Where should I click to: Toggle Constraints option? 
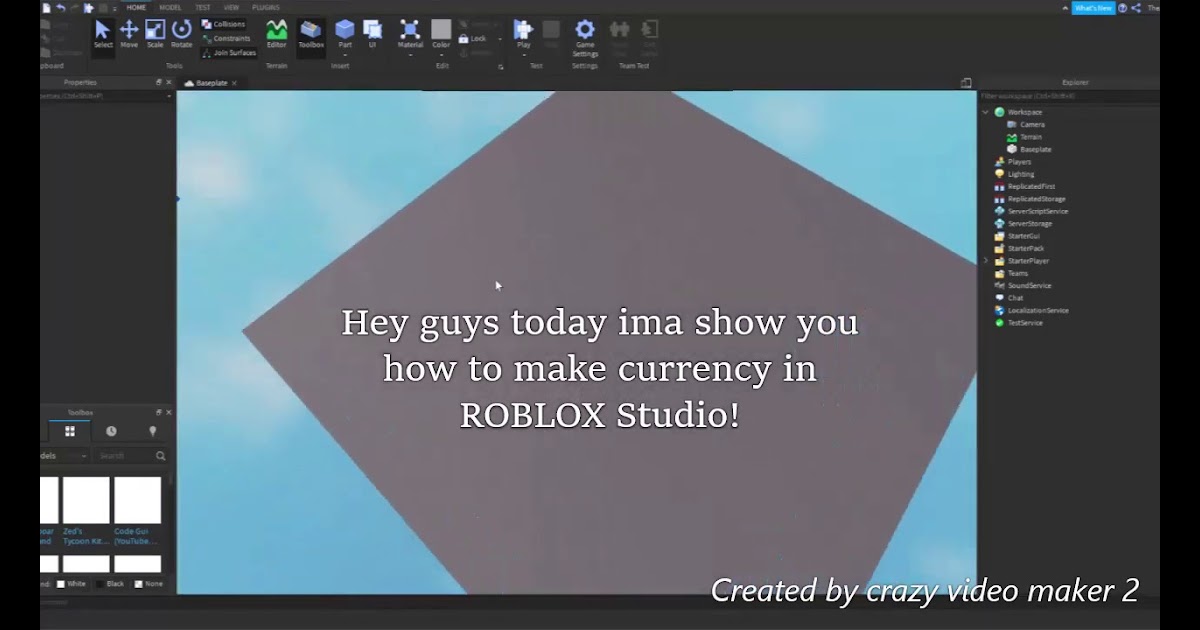click(226, 38)
